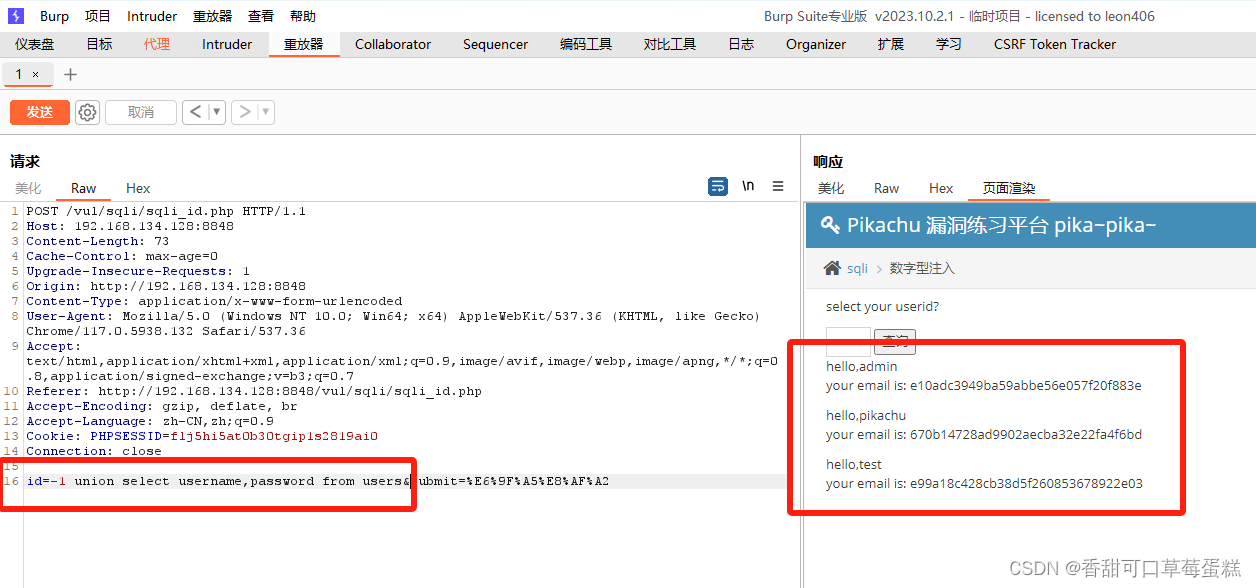
Task: Click the Pikachu 漏洞练习平台 header title
Action: tap(1002, 225)
